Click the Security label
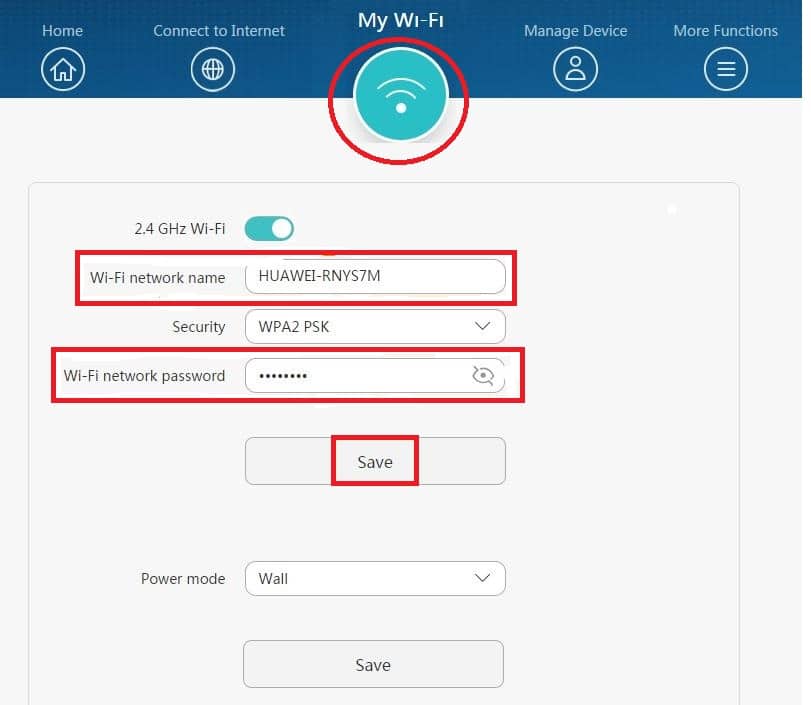Screen dimensions: 811x705 pyautogui.click(x=199, y=327)
